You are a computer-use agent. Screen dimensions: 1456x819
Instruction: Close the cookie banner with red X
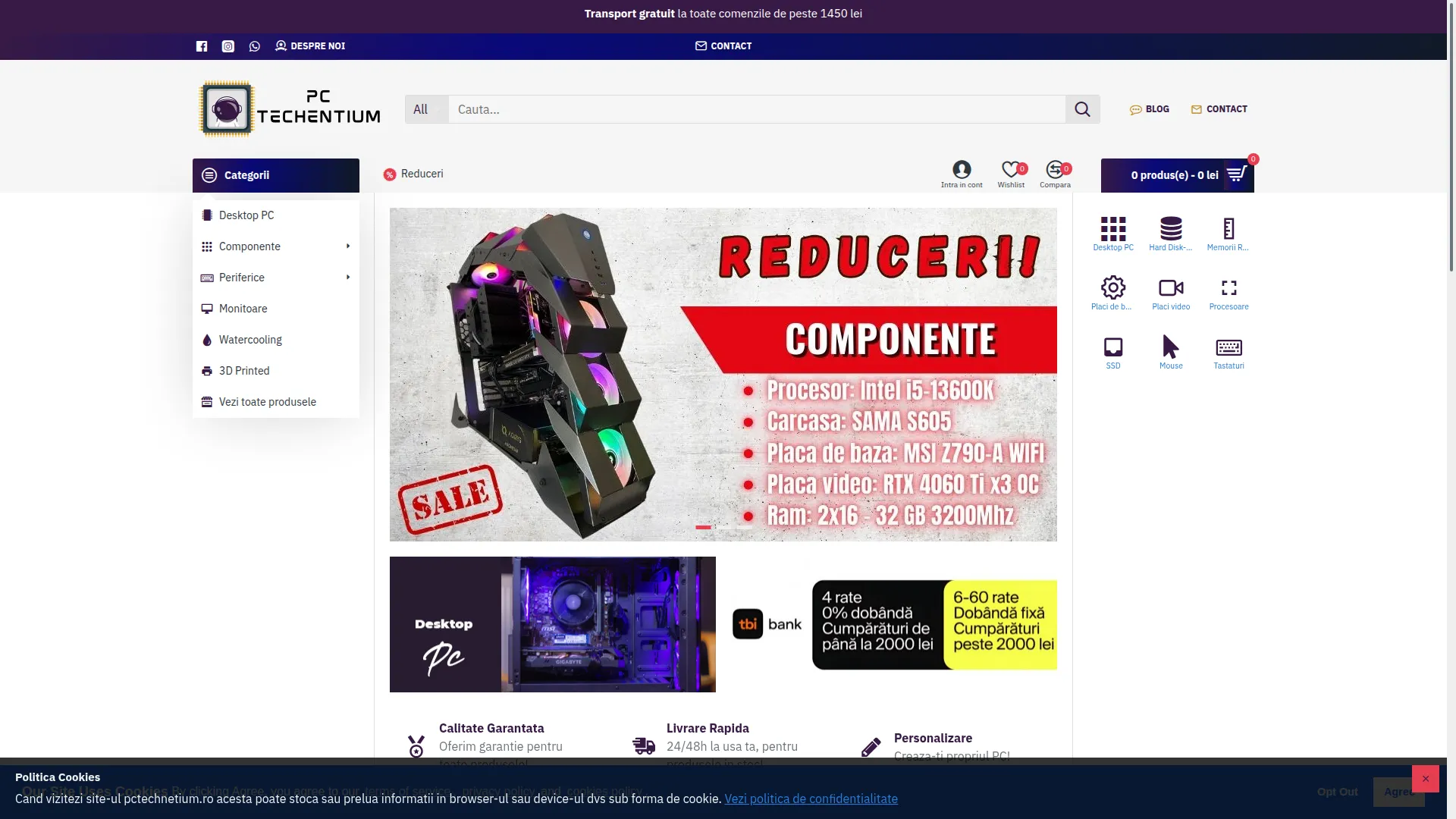tap(1425, 779)
